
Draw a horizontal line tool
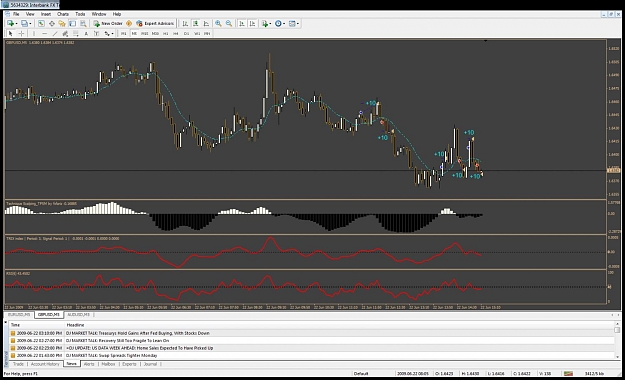pos(45,33)
